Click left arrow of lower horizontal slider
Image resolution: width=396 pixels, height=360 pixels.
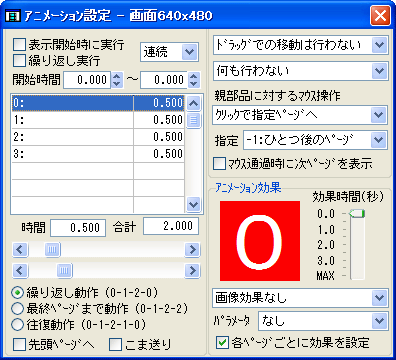[x=20, y=270]
